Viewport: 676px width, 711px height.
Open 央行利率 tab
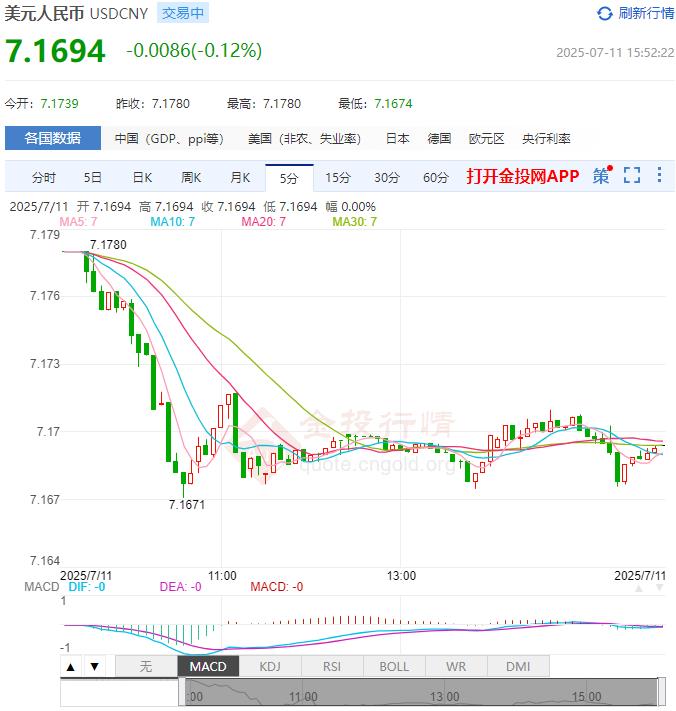click(546, 138)
